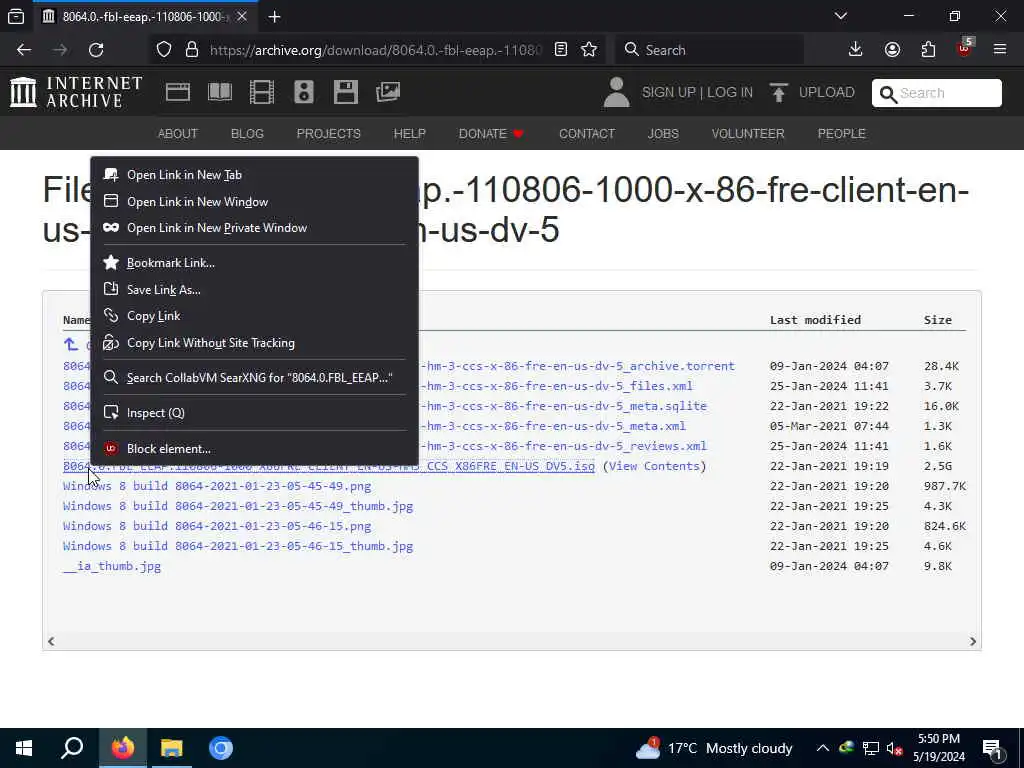
Task: Open Internet Archive texts book icon
Action: point(219,92)
